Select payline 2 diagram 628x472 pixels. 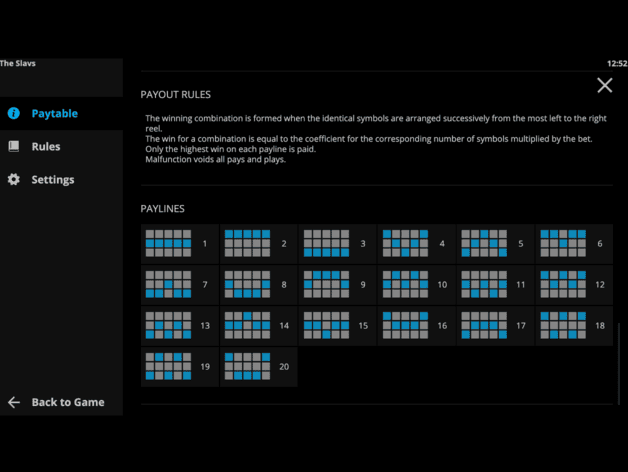[x=248, y=243]
